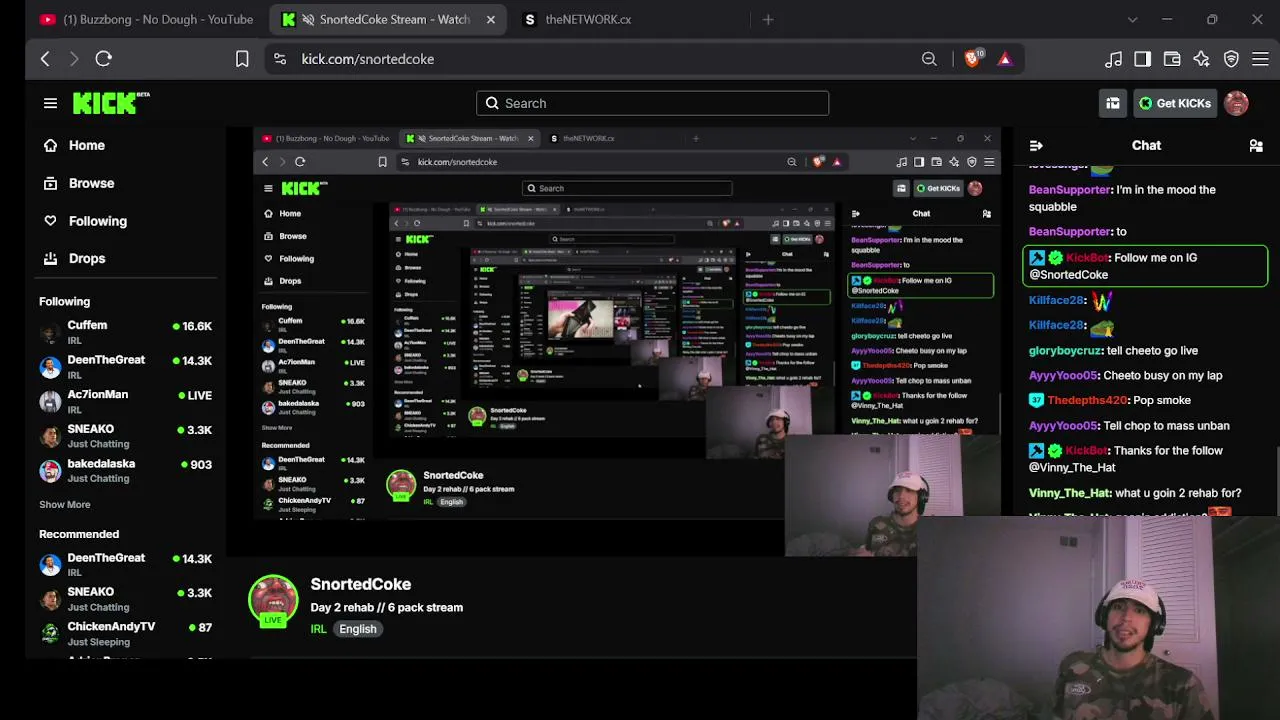Click SnortedCoke channel name below video
The width and height of the screenshot is (1280, 720).
[x=361, y=584]
